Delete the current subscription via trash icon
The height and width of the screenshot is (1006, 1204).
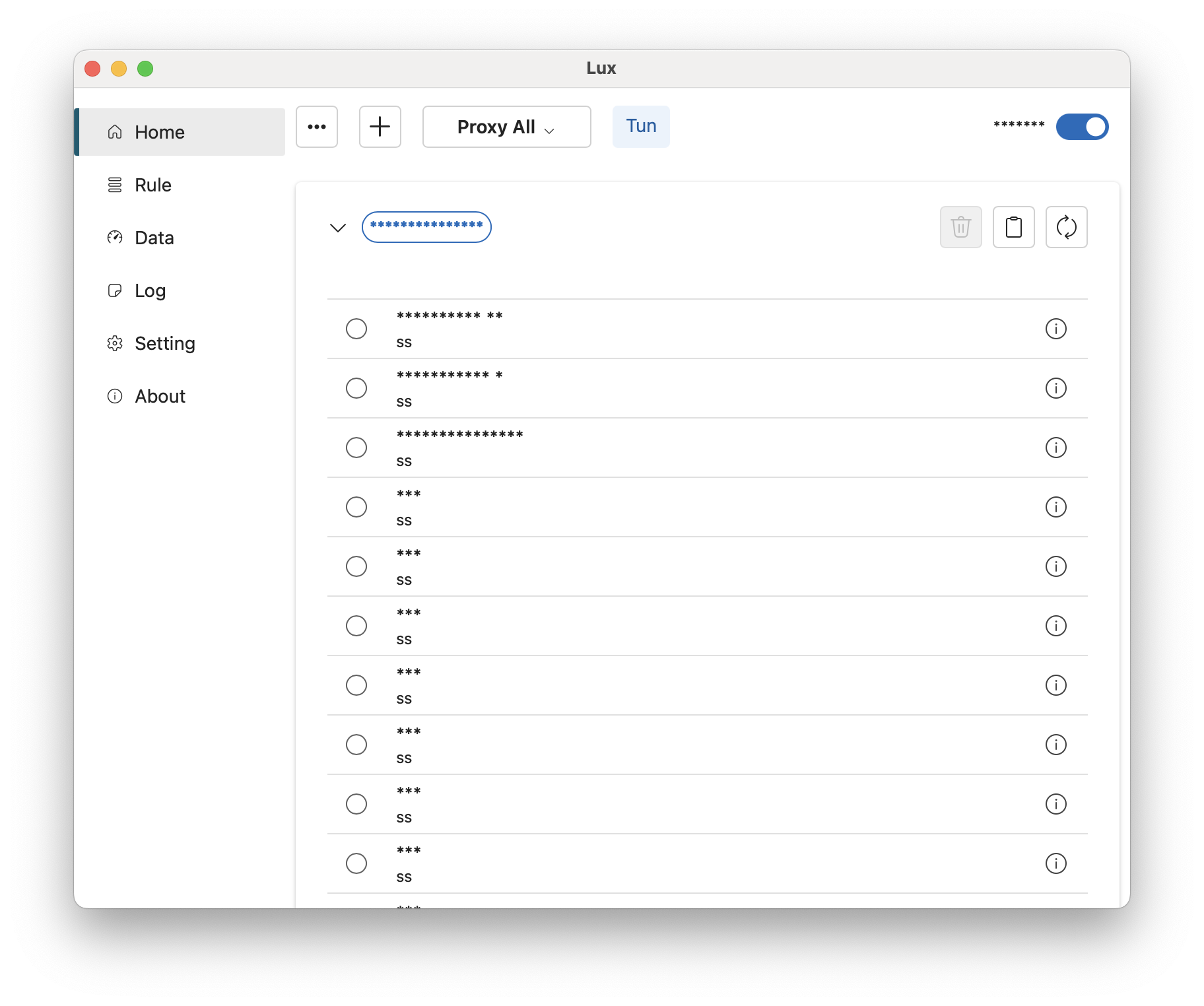pyautogui.click(x=960, y=227)
